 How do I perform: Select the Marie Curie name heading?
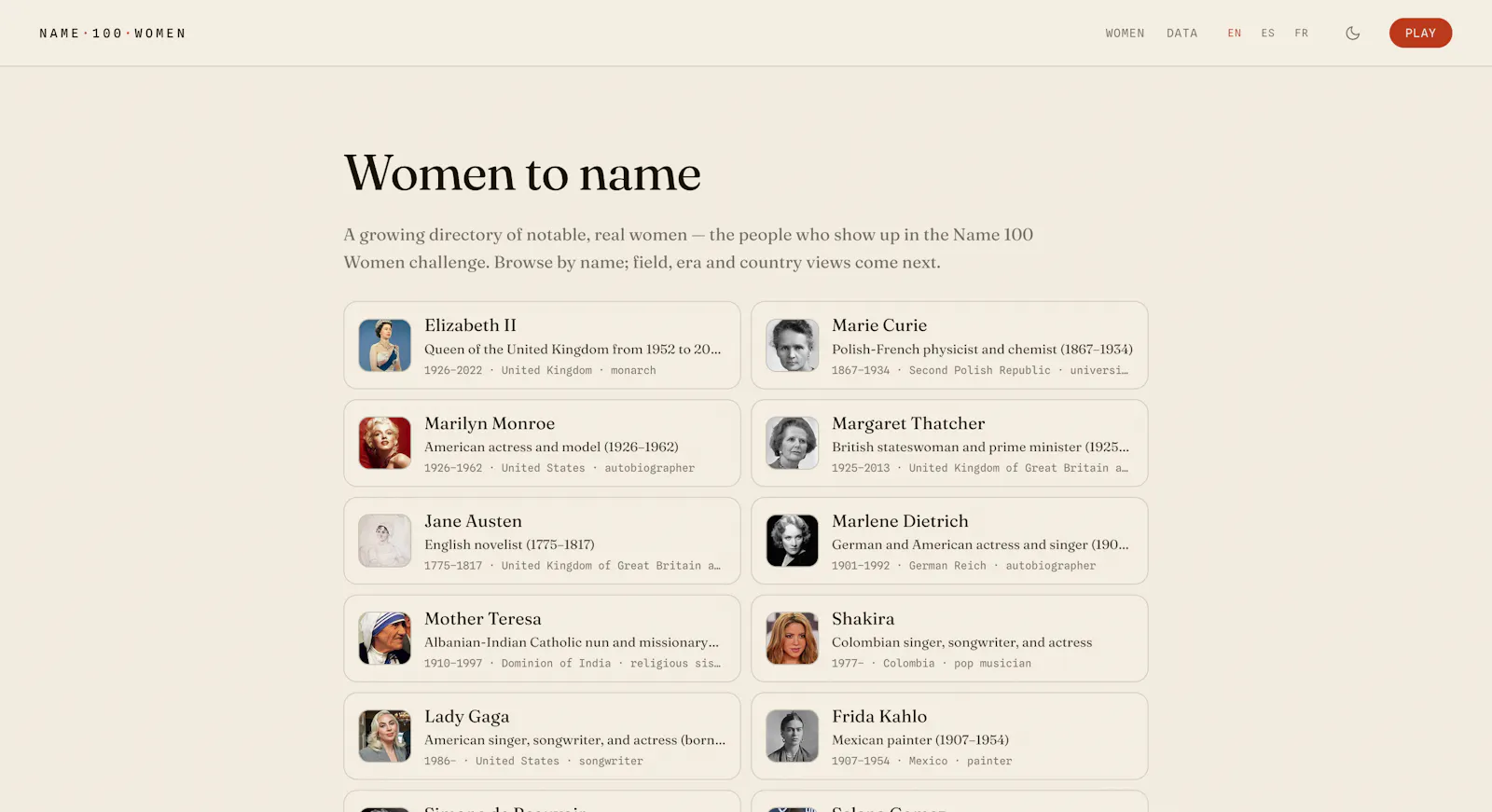click(879, 325)
